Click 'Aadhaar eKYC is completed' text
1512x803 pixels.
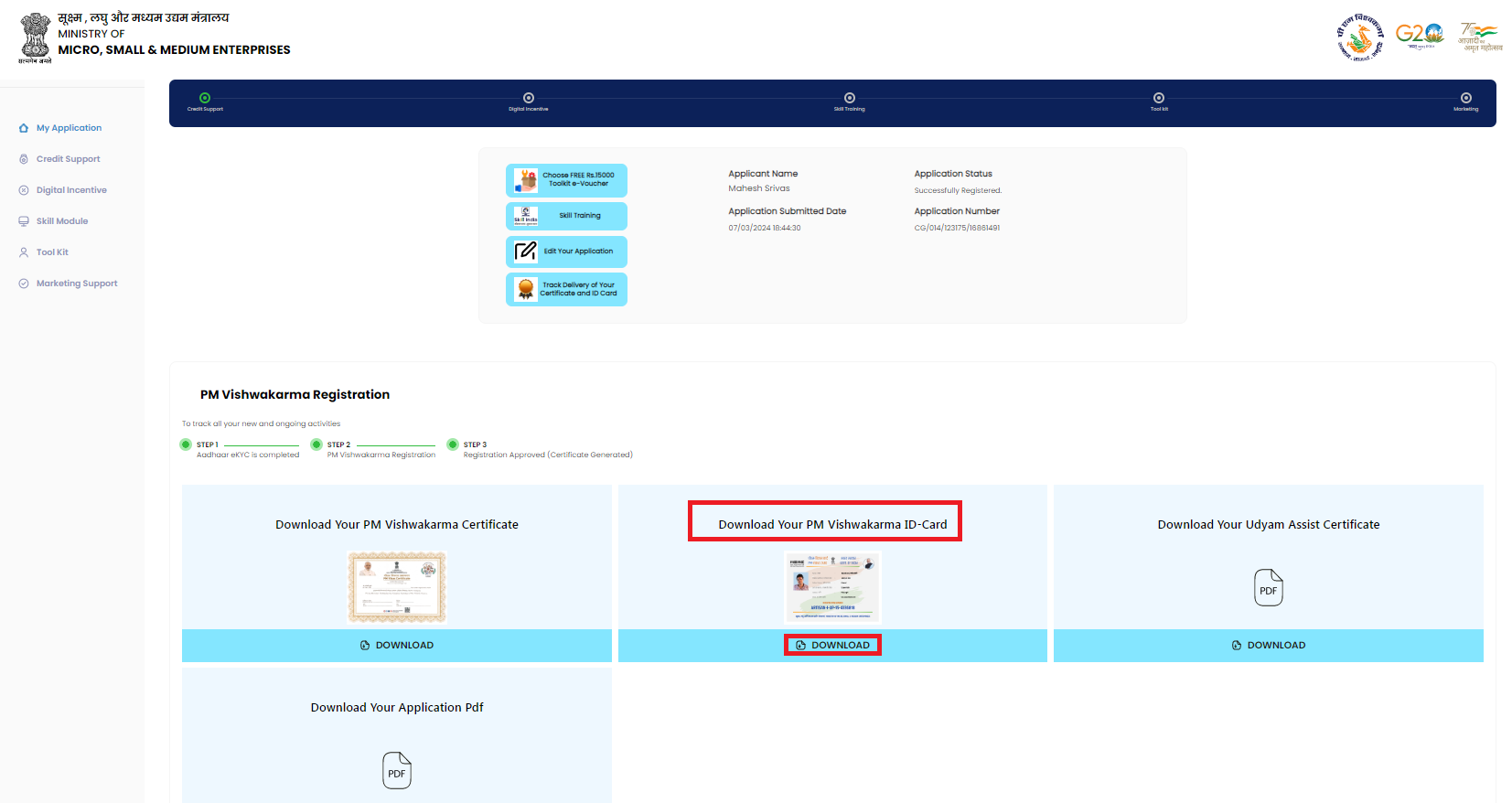click(x=248, y=455)
